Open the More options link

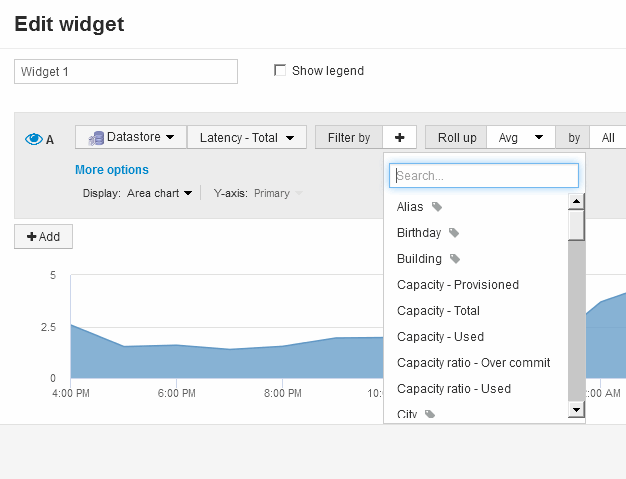click(x=112, y=170)
